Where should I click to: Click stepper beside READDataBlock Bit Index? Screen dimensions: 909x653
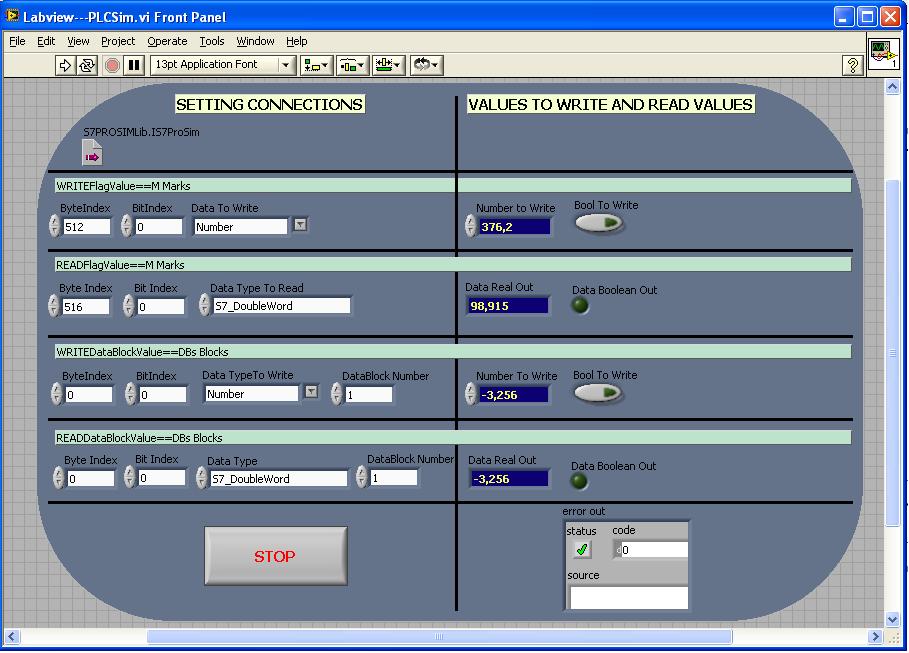tap(130, 477)
